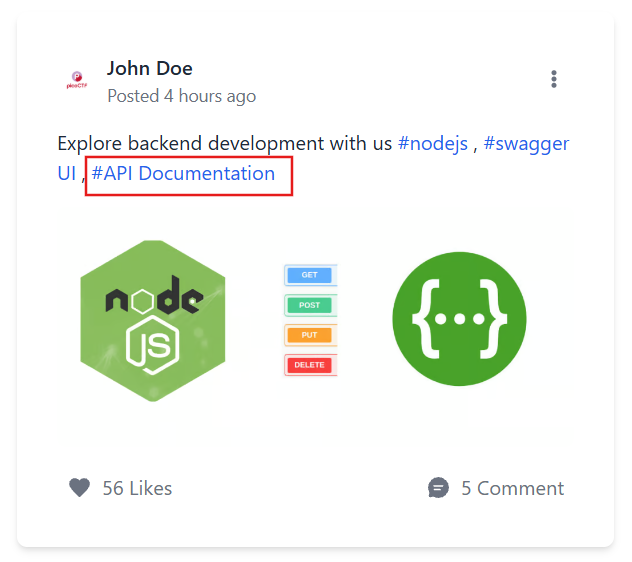Click the '5 Comment' count text

pyautogui.click(x=512, y=488)
